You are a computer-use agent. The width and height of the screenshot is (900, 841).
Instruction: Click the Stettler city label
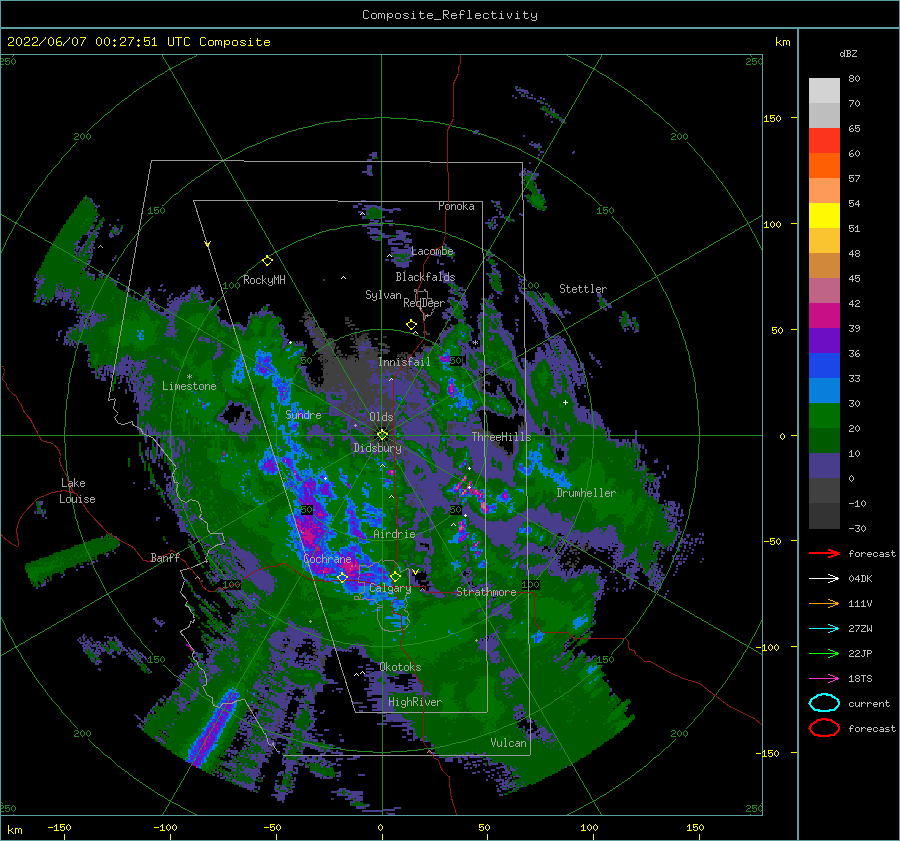(583, 289)
